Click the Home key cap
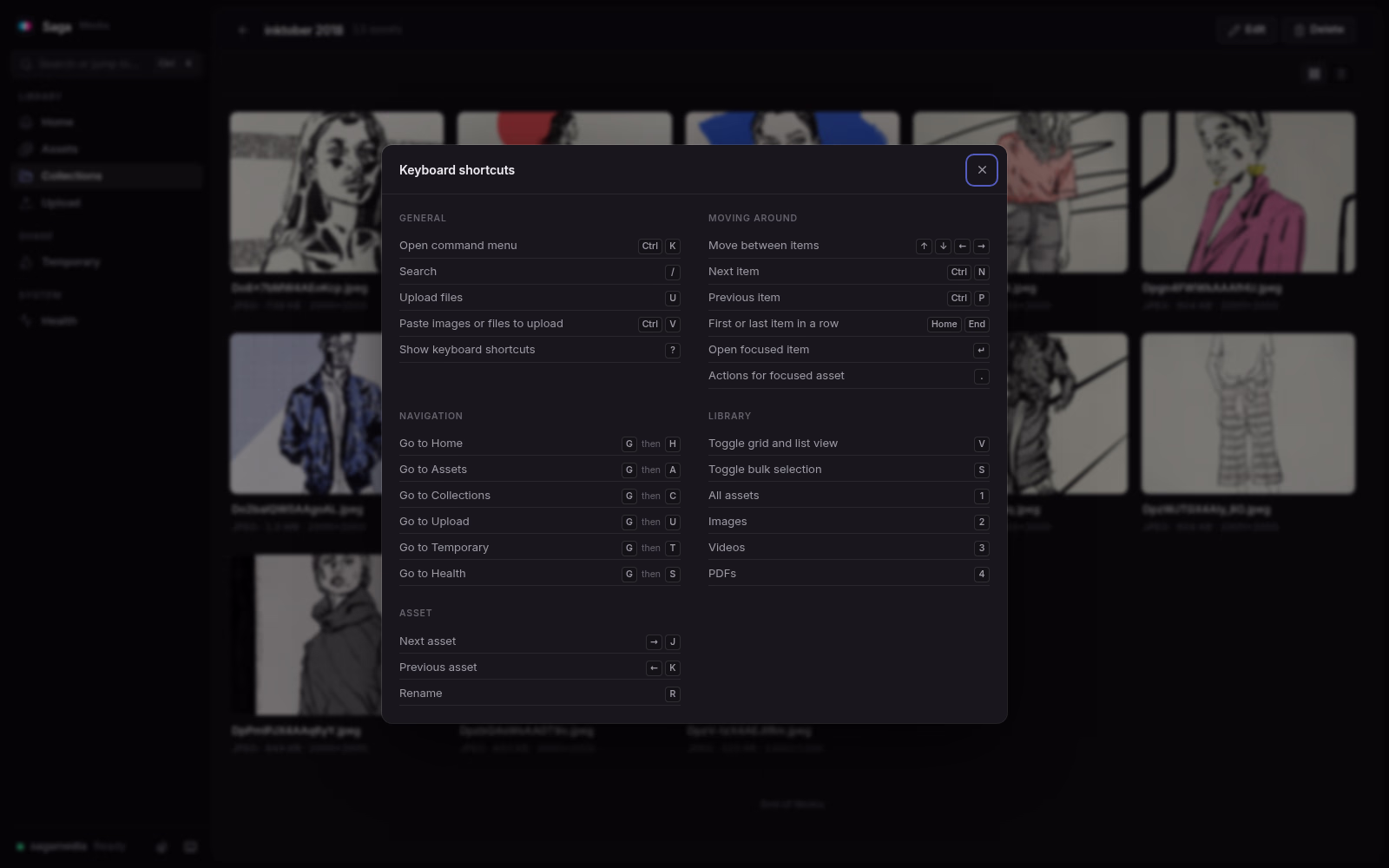 944,324
